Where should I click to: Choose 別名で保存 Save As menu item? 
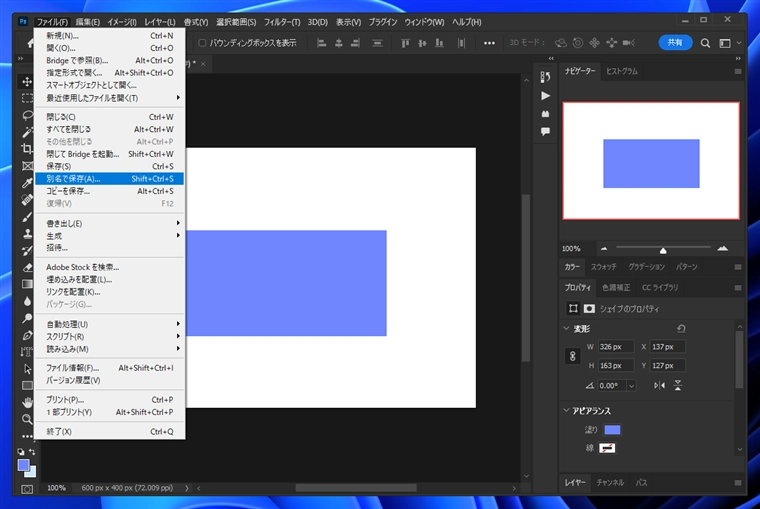pyautogui.click(x=109, y=178)
